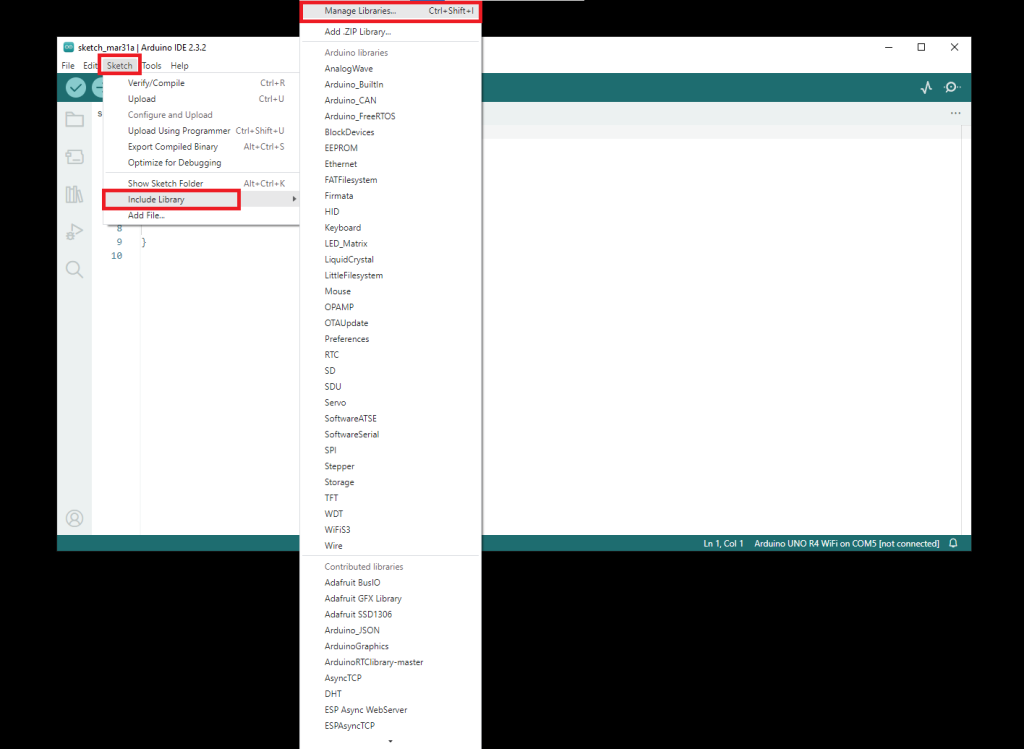Choose Add .ZIP Library... option
1024x749 pixels.
[x=357, y=32]
